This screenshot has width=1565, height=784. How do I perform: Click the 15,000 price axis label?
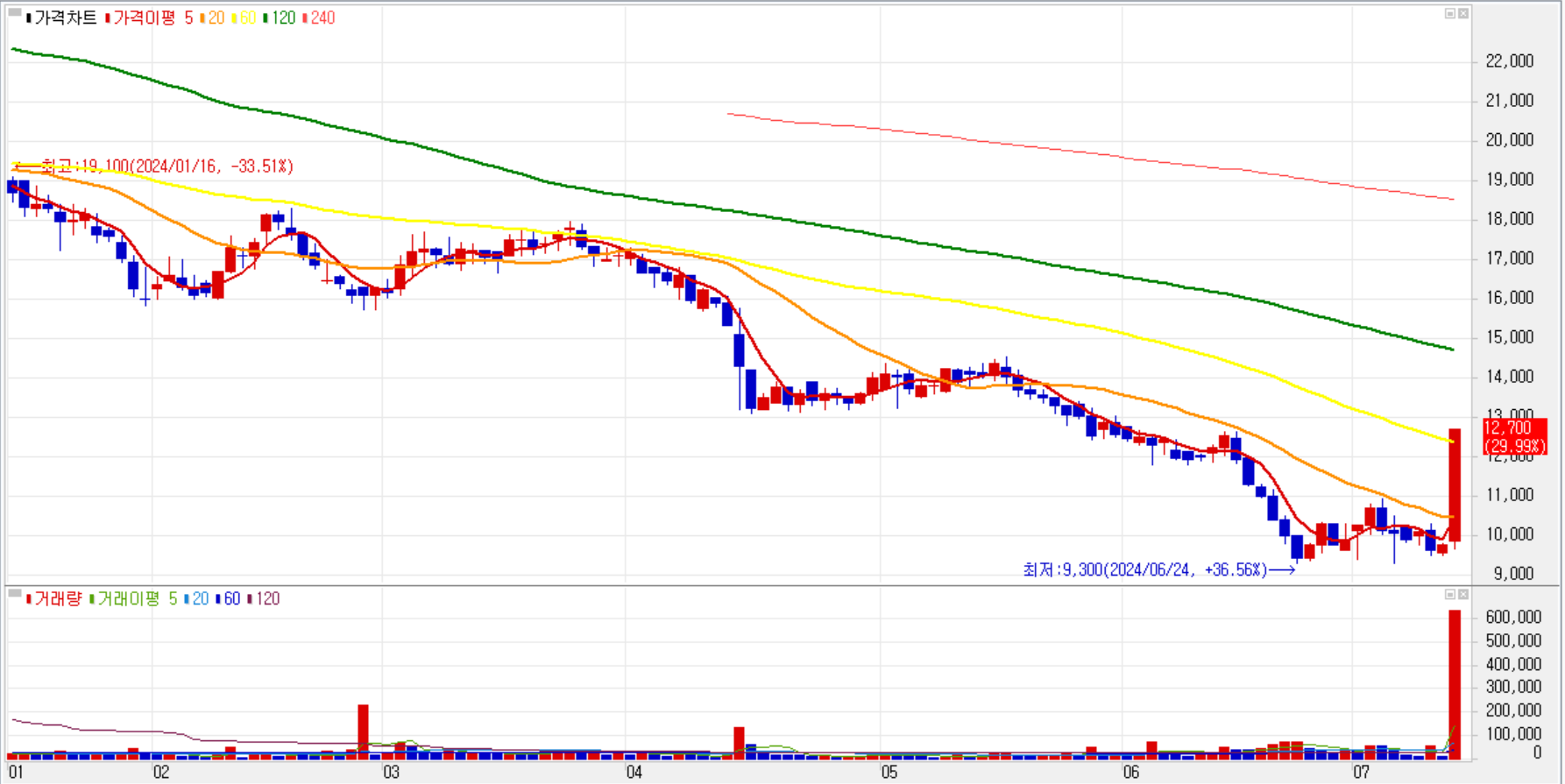tap(1510, 337)
